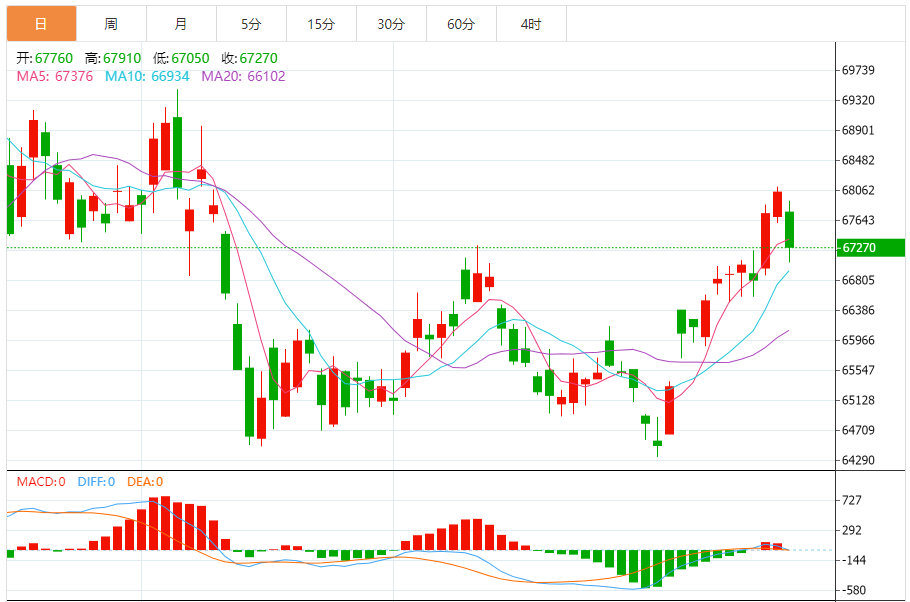Click the 低:67050 low price value
Viewport: 910px width, 602px height.
(181, 58)
